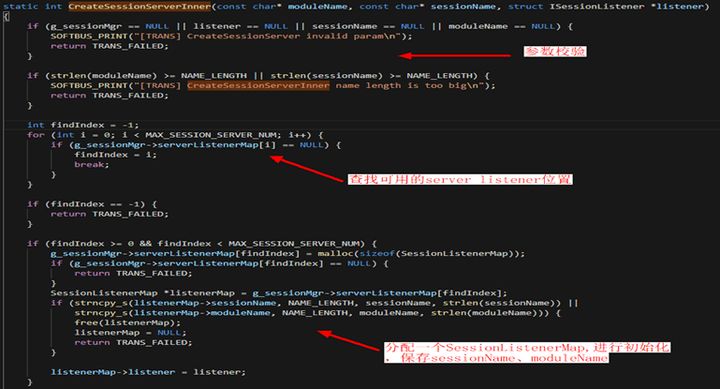Click the break keyword in the for loop
720x389 pixels.
coord(92,164)
